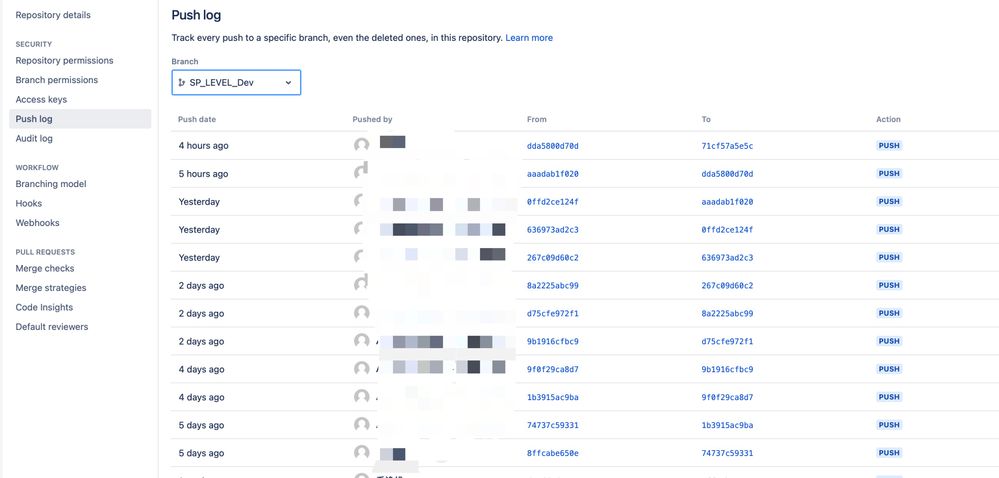Image resolution: width=999 pixels, height=478 pixels.
Task: Open Repository permissions settings
Action: (64, 61)
